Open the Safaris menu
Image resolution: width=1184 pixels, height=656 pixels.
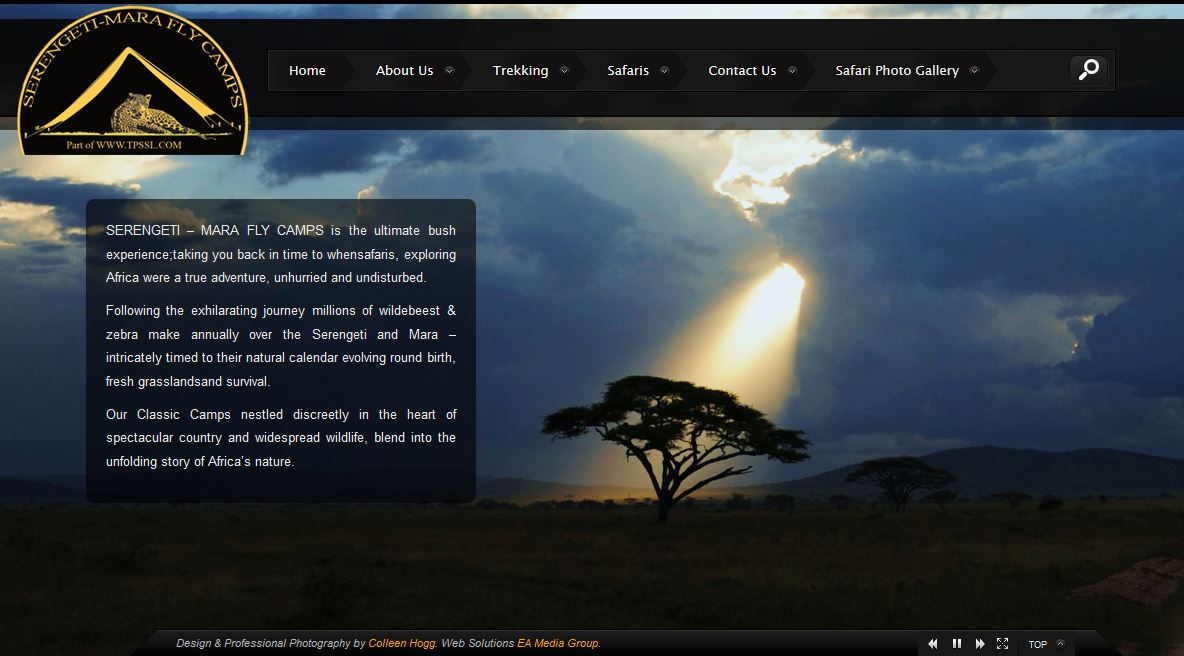(x=628, y=70)
